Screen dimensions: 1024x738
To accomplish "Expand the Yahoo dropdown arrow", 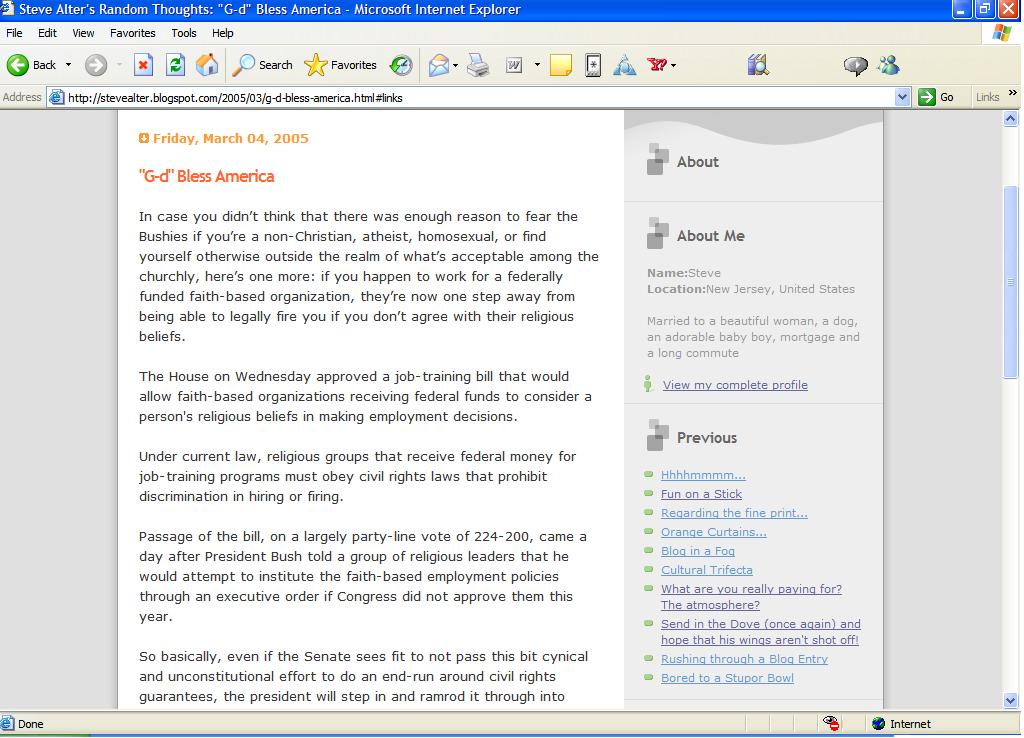I will click(x=673, y=65).
